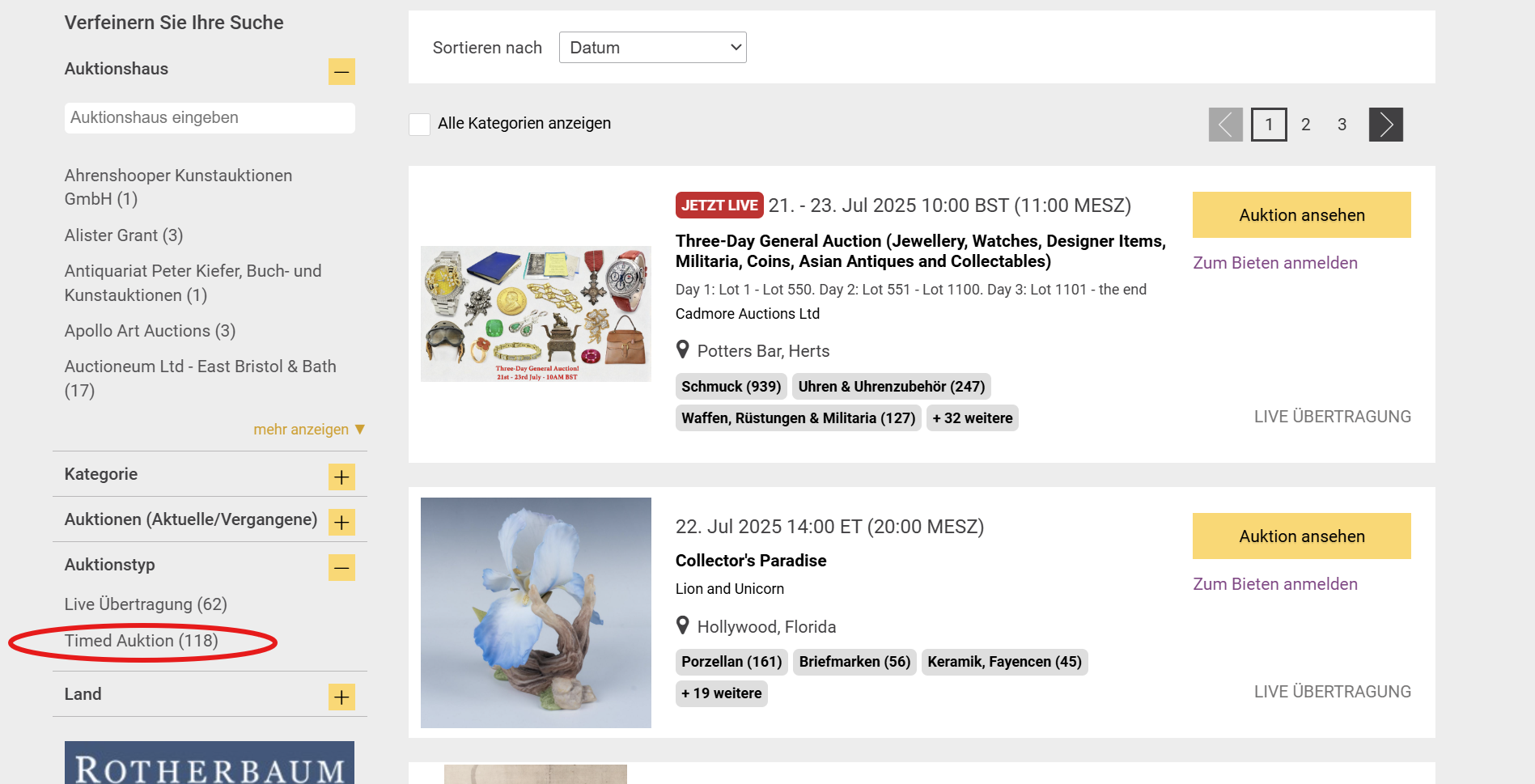1535x784 pixels.
Task: Click Auktion ansehen for Cadmore Auctions
Action: pos(1301,214)
